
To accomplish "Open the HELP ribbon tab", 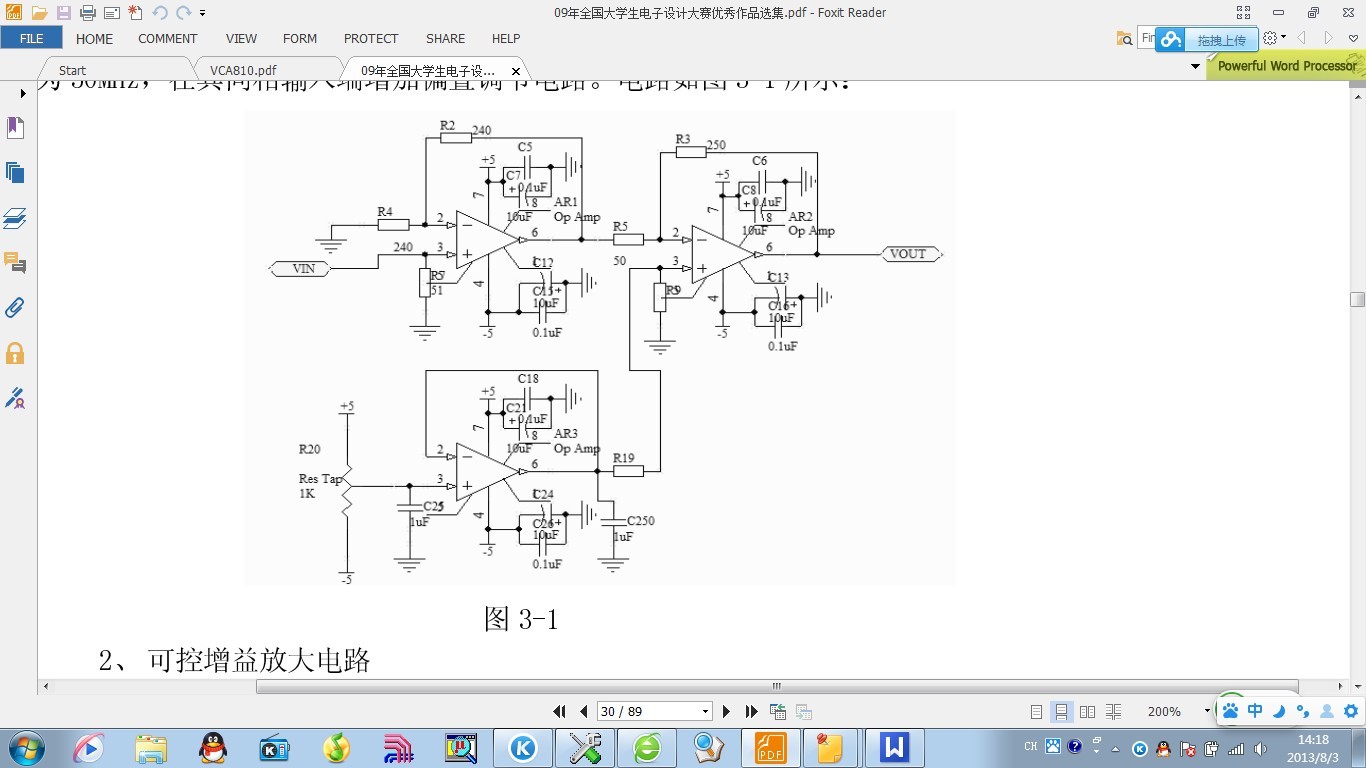I will pos(506,38).
